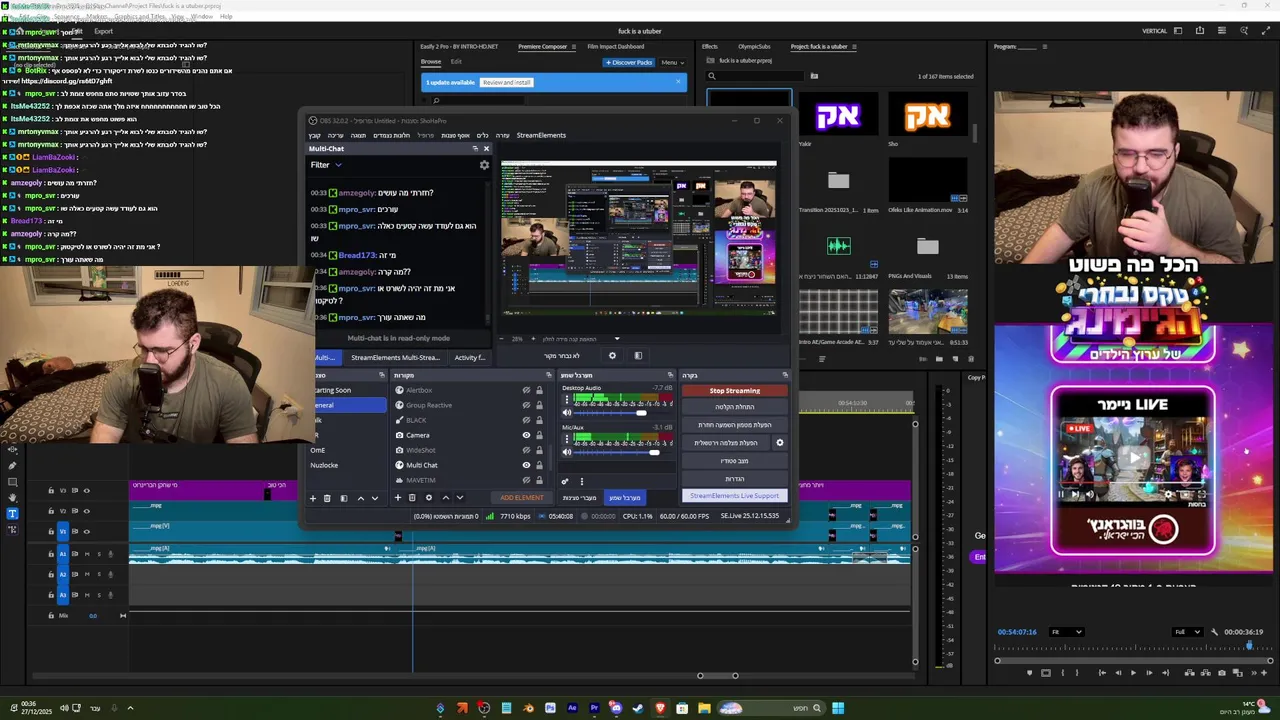Mute track A1 with M button

tap(86, 554)
